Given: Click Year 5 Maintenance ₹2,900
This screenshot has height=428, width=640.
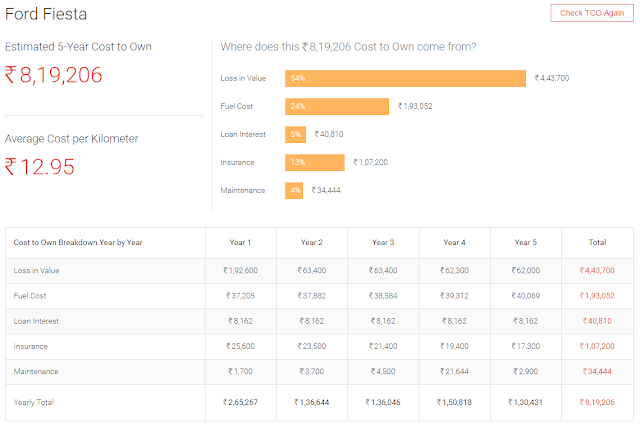Looking at the screenshot, I should 526,372.
